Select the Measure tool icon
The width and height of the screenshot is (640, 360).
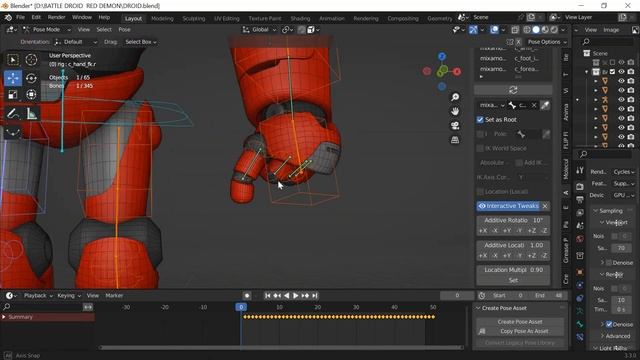[x=31, y=113]
